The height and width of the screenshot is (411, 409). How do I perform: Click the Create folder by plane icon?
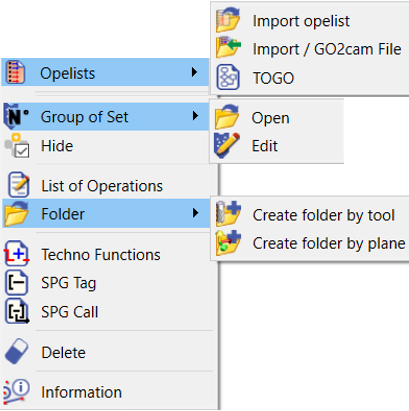(x=228, y=243)
